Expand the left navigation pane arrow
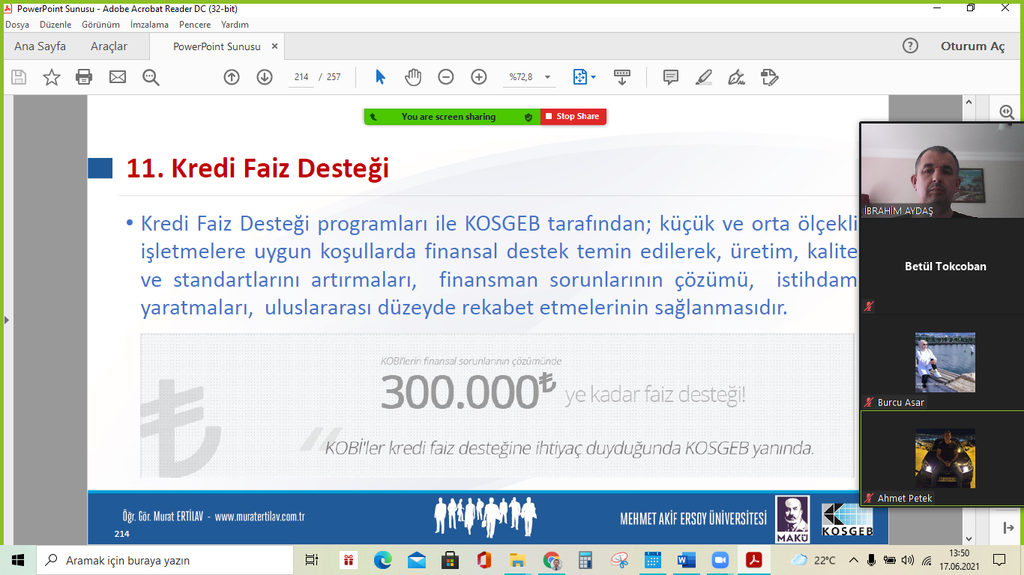Viewport: 1024px width, 575px height. [5, 320]
